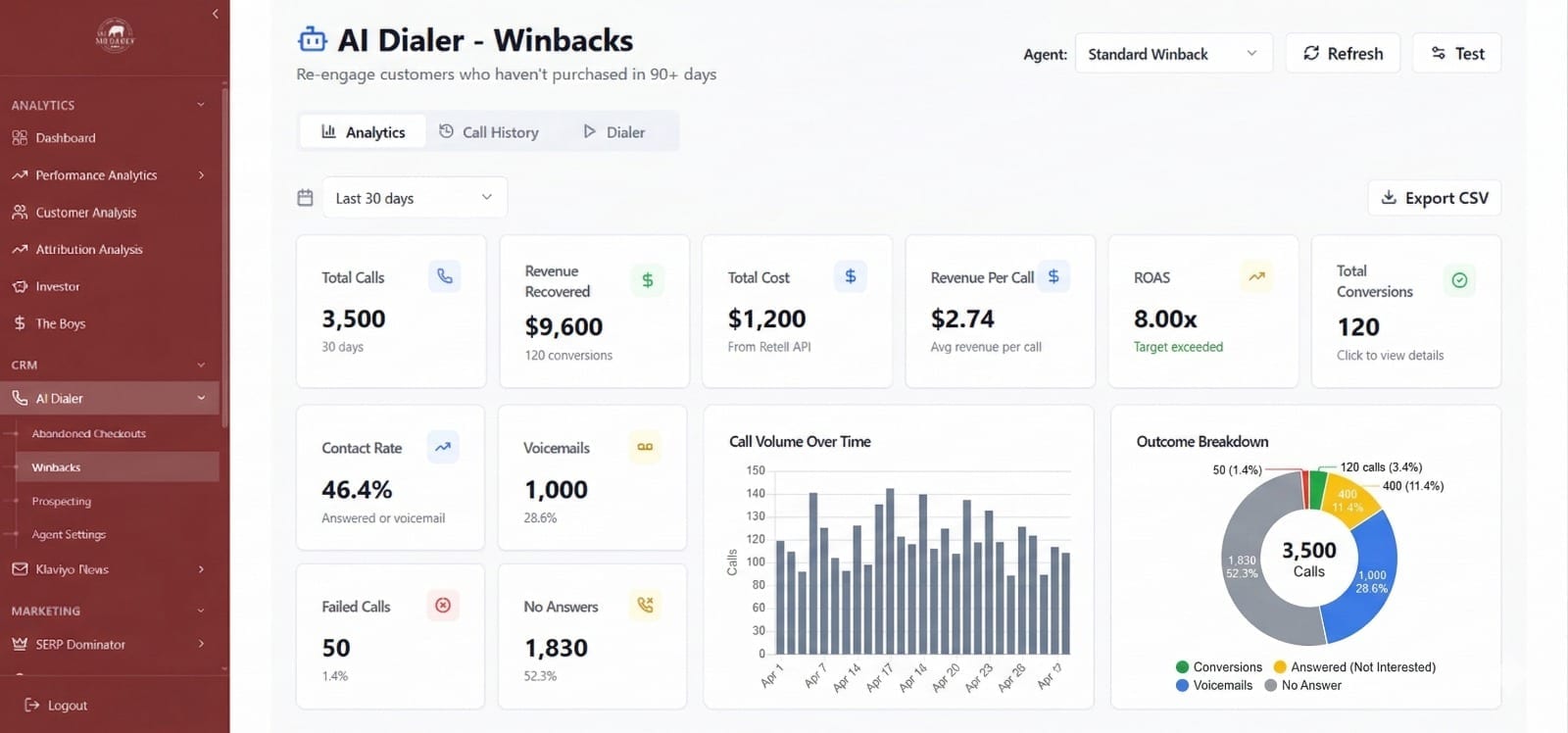This screenshot has height=733, width=1568.
Task: Open the Last 30 days date dropdown
Action: (x=414, y=198)
